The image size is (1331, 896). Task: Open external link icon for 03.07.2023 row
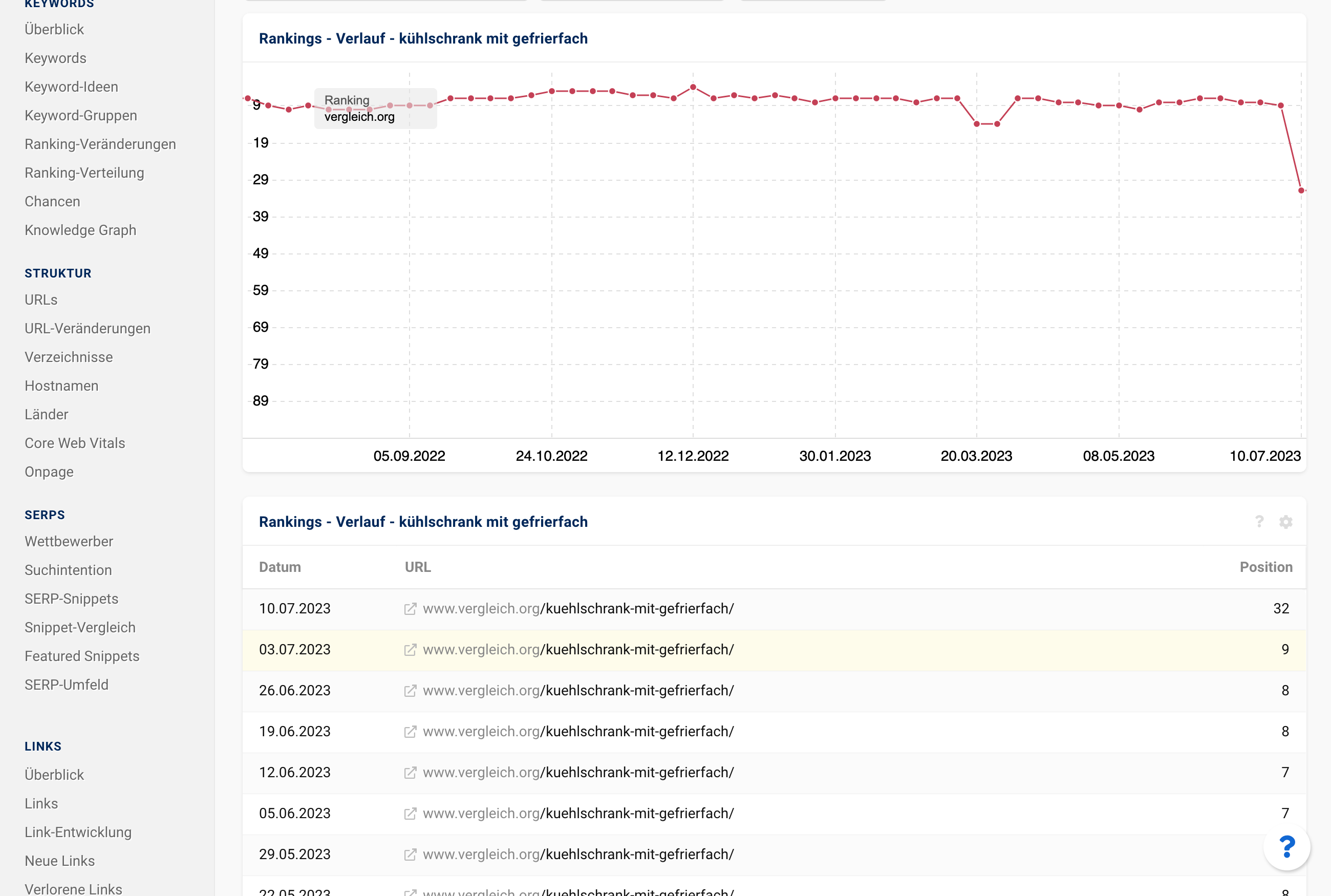coord(410,650)
